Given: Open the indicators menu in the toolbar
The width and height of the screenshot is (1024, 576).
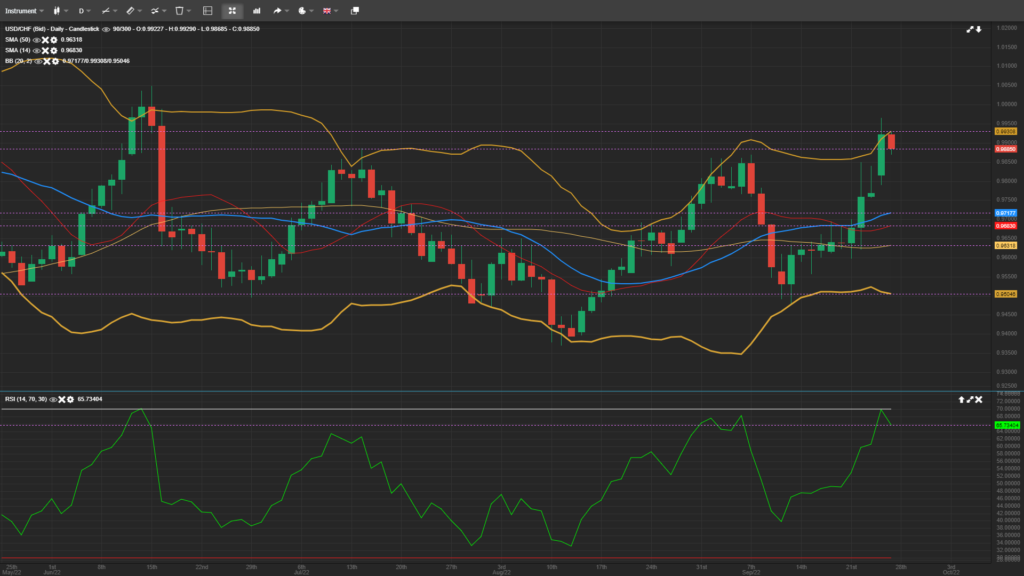Looking at the screenshot, I should coord(157,10).
